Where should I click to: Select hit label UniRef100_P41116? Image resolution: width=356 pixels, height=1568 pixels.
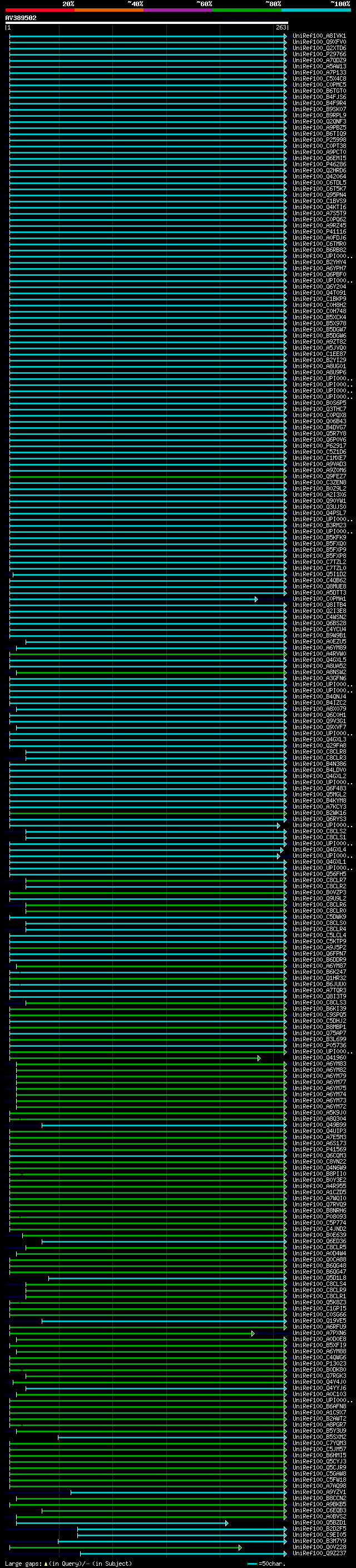(319, 231)
